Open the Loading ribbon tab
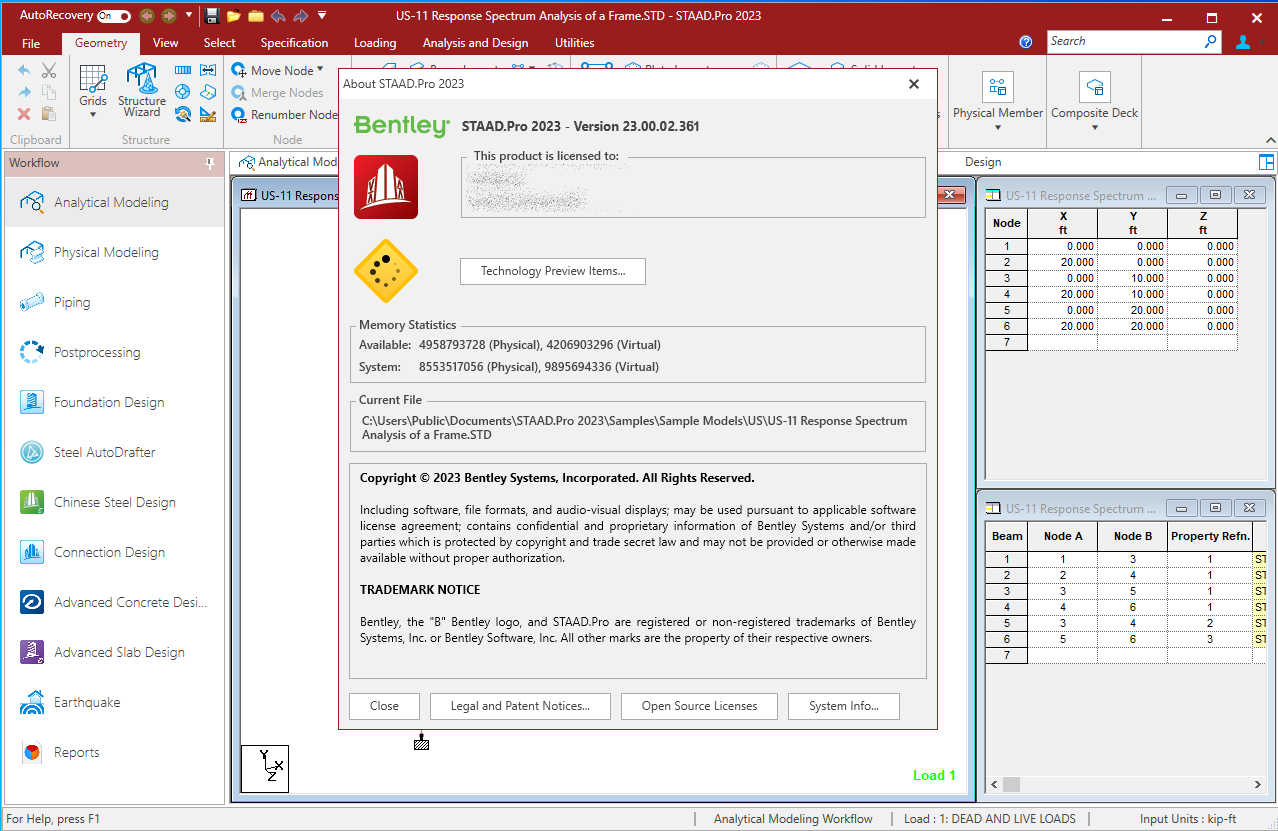The height and width of the screenshot is (831, 1278). click(x=375, y=43)
